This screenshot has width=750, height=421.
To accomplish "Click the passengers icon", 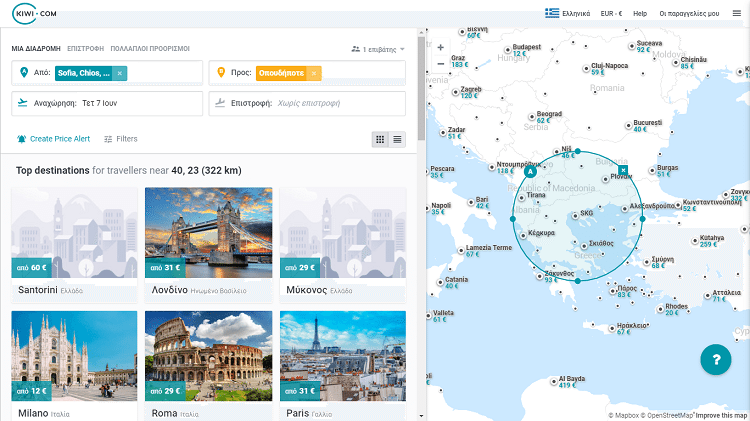I will coord(355,49).
